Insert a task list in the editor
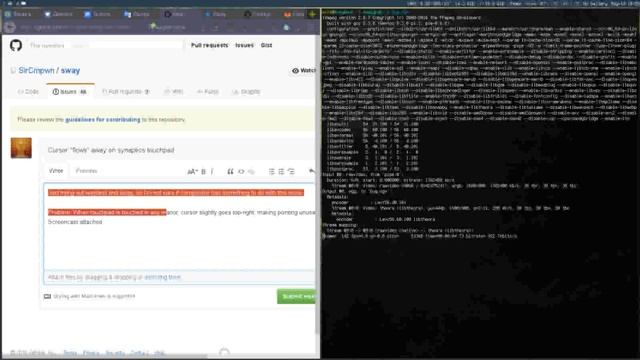This screenshot has width=640, height=360. click(x=291, y=171)
